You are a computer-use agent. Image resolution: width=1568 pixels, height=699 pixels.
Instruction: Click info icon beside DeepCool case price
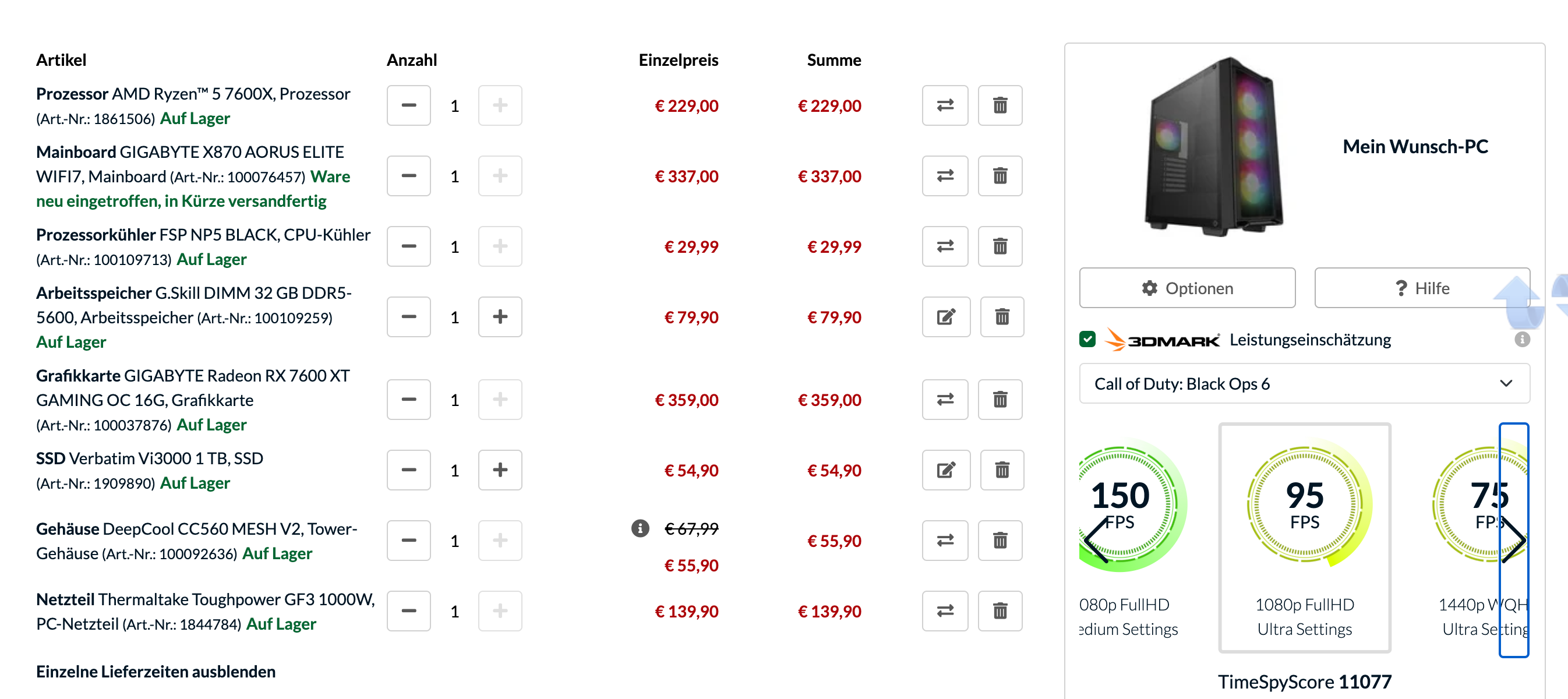click(640, 528)
